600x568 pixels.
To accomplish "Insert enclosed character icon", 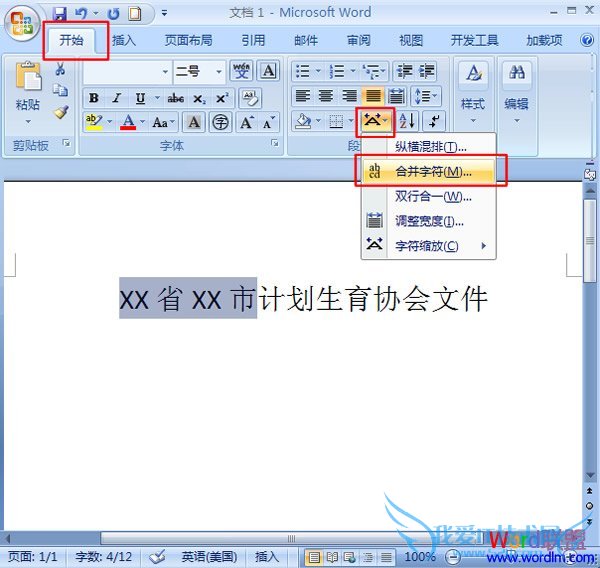I will coord(220,122).
